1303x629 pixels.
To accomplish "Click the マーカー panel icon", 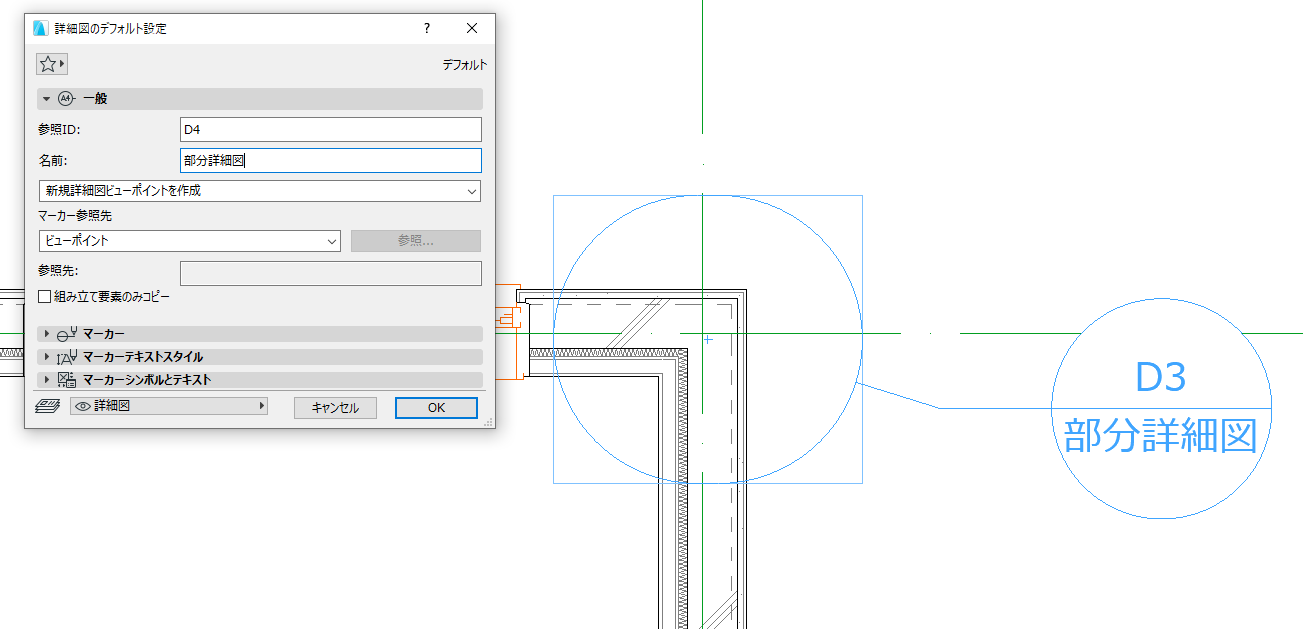I will (67, 334).
